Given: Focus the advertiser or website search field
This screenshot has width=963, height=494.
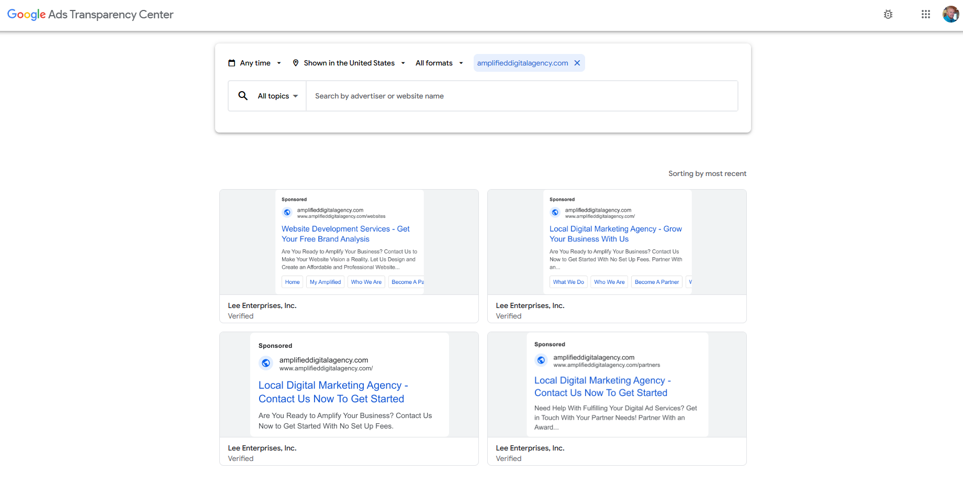Looking at the screenshot, I should click(520, 96).
